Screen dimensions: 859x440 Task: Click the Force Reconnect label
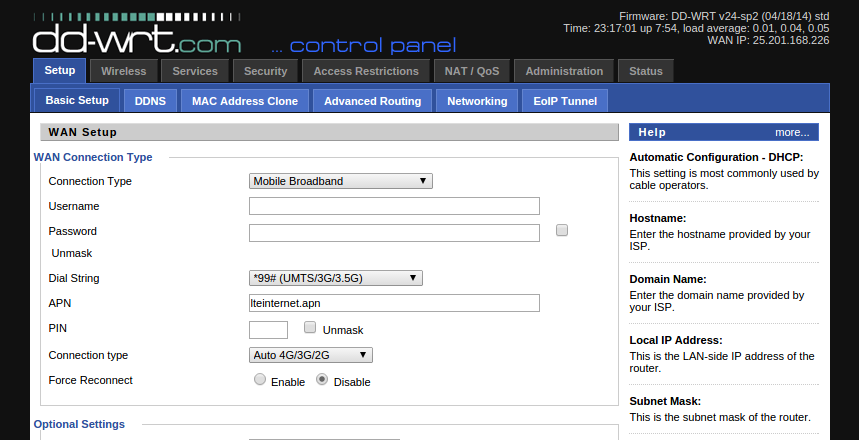pyautogui.click(x=90, y=380)
